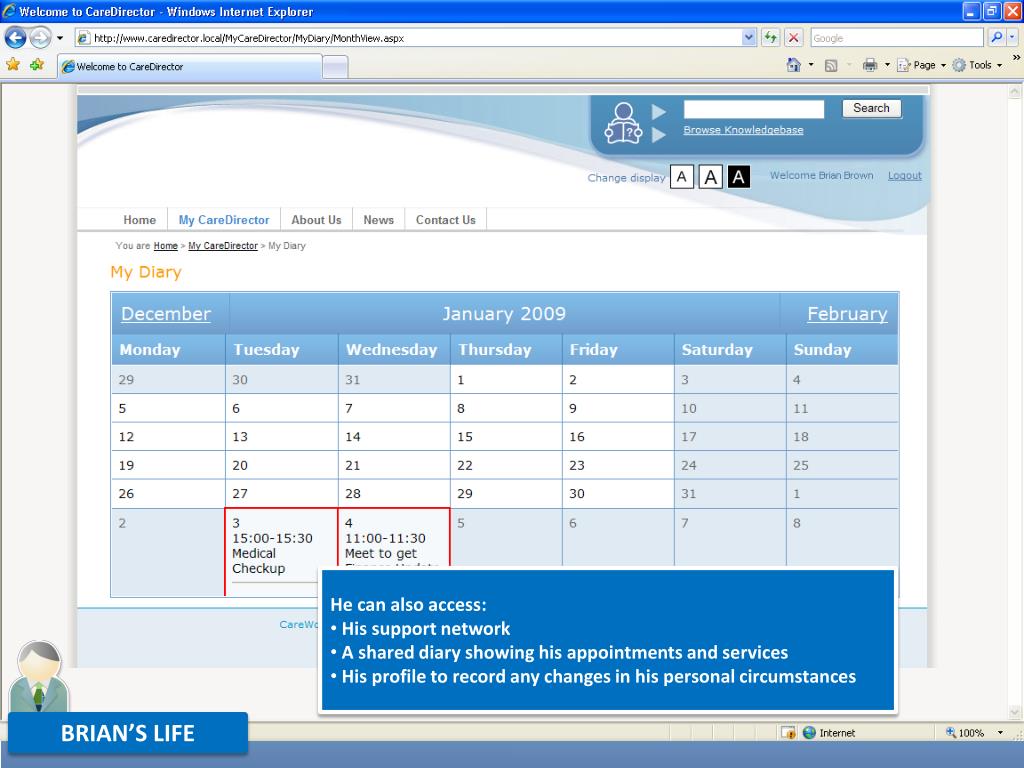
Task: Click Add to Favorites star-plus icon
Action: click(x=37, y=65)
